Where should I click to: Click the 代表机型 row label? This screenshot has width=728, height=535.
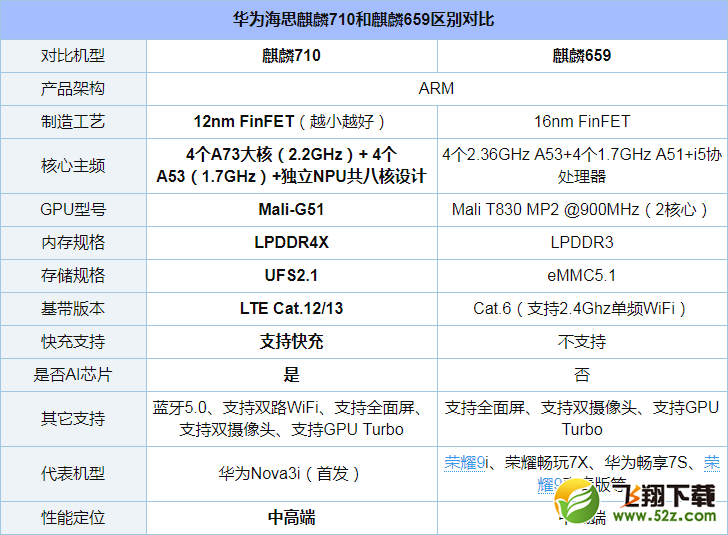[x=73, y=474]
